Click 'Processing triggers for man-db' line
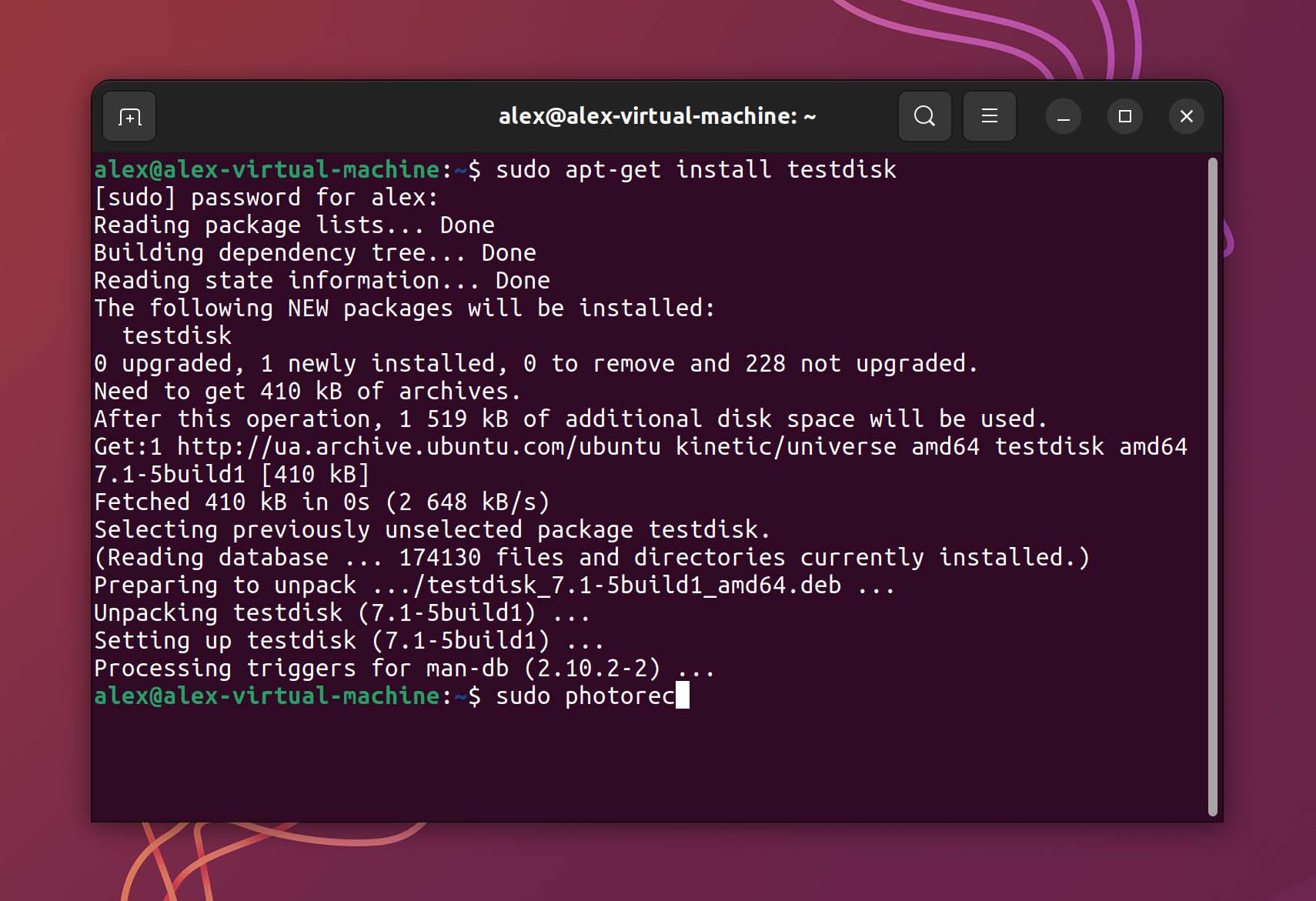 pyautogui.click(x=404, y=668)
